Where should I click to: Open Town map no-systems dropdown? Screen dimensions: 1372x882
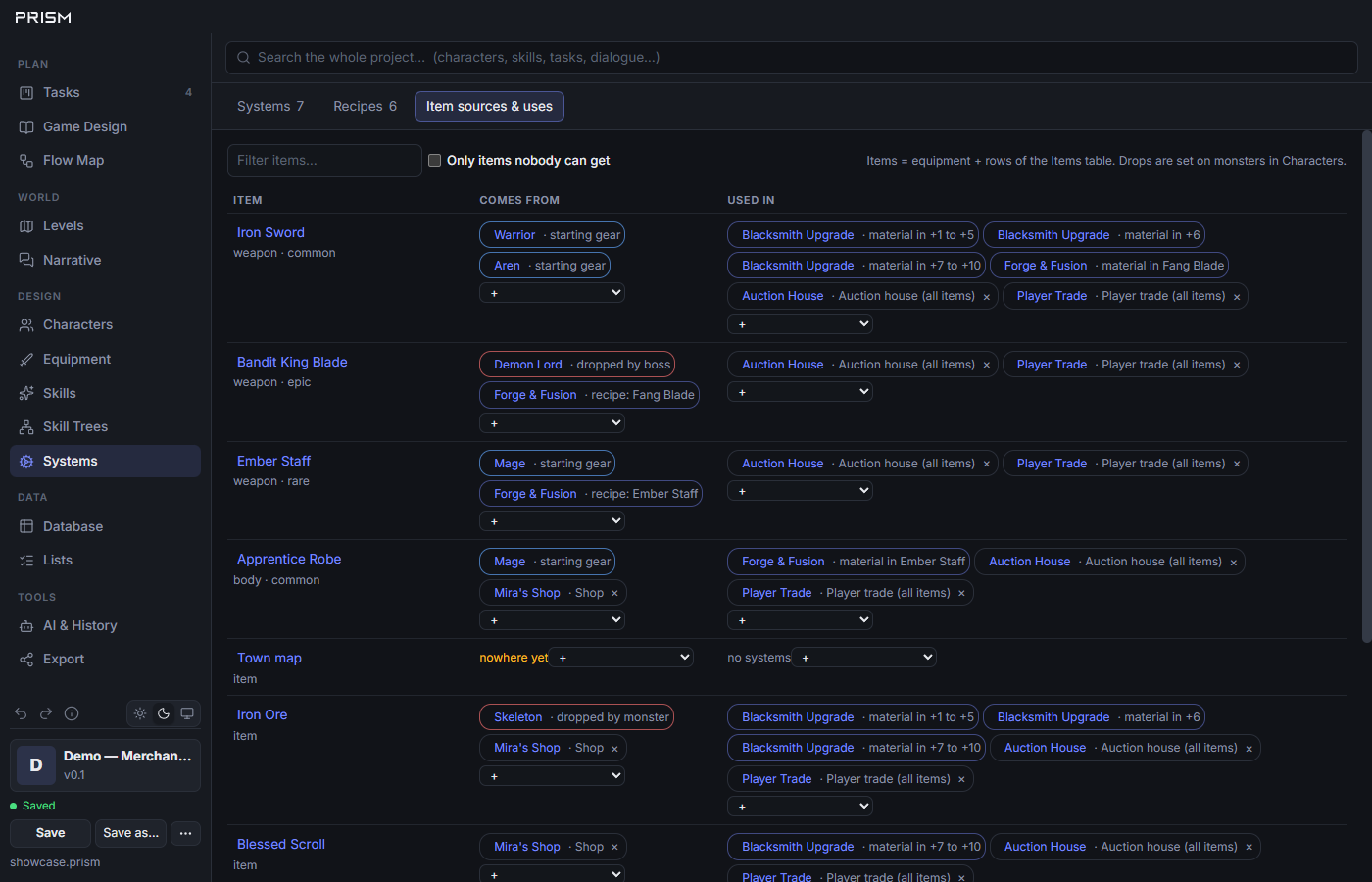[864, 658]
